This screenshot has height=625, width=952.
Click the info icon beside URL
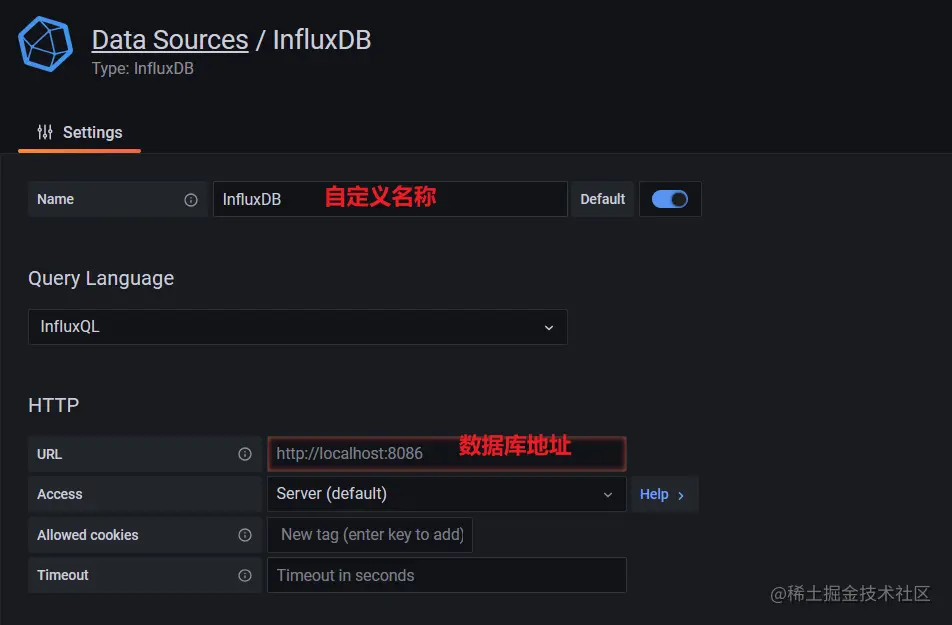tap(245, 454)
